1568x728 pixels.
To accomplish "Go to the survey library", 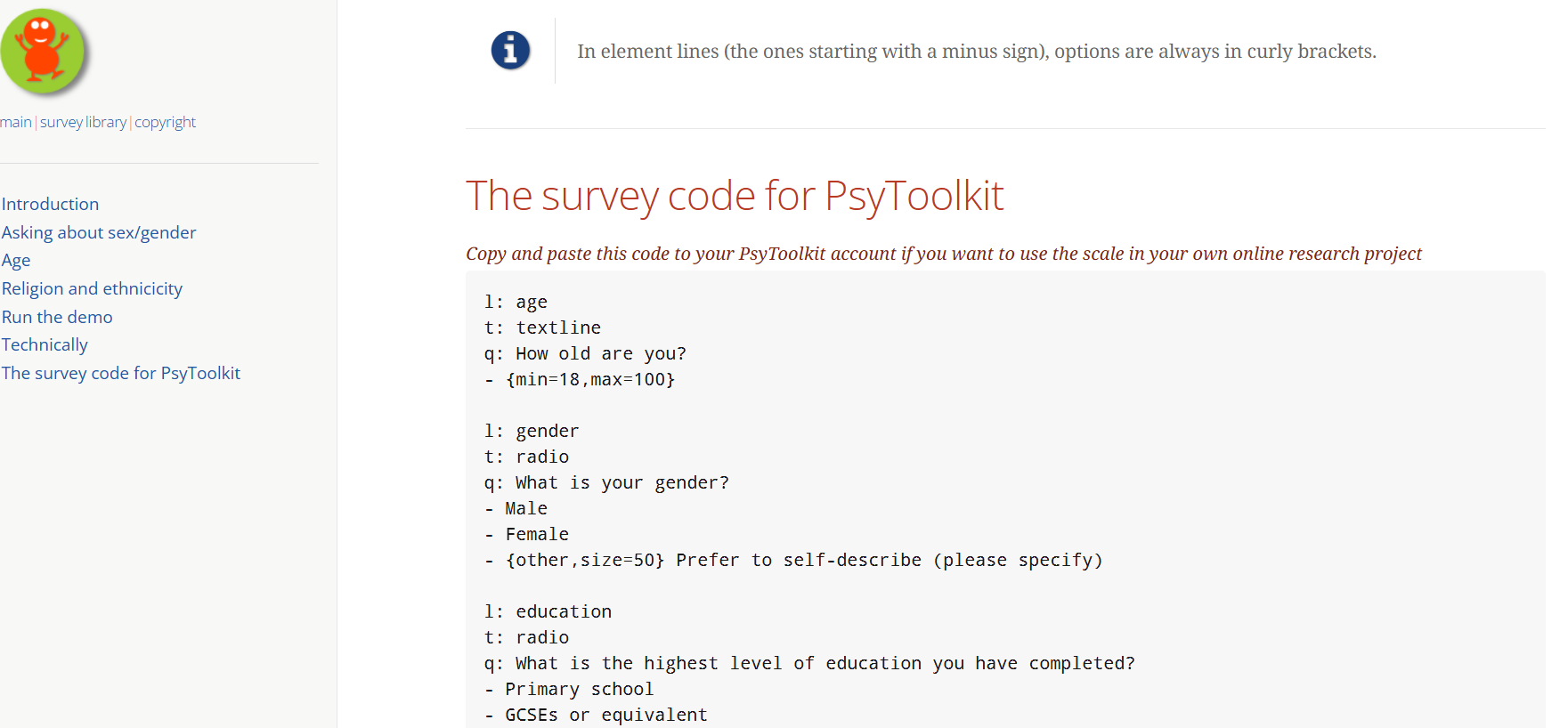I will [x=83, y=122].
